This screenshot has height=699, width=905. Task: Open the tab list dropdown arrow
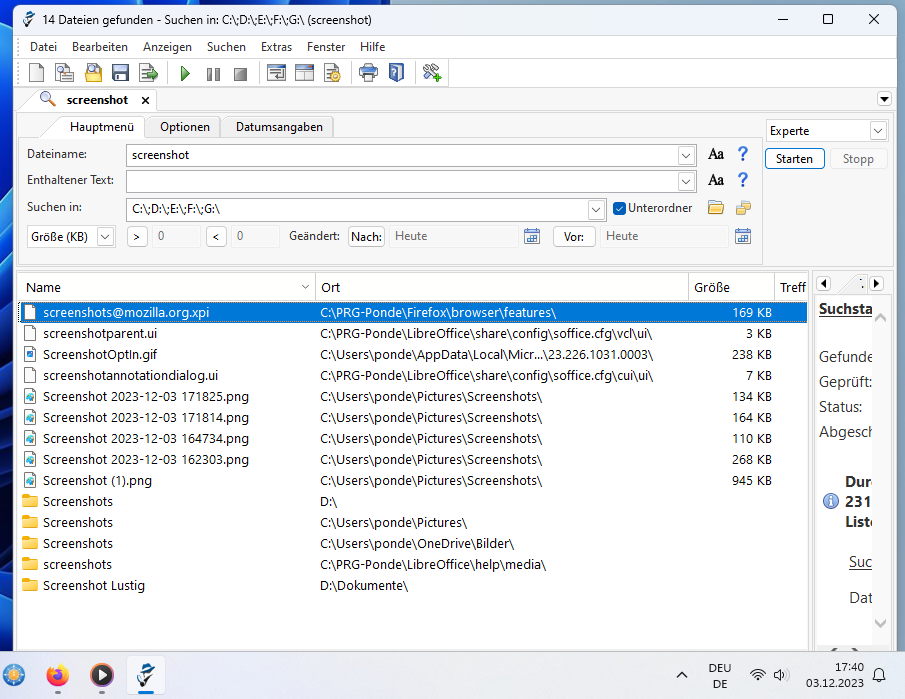point(884,99)
